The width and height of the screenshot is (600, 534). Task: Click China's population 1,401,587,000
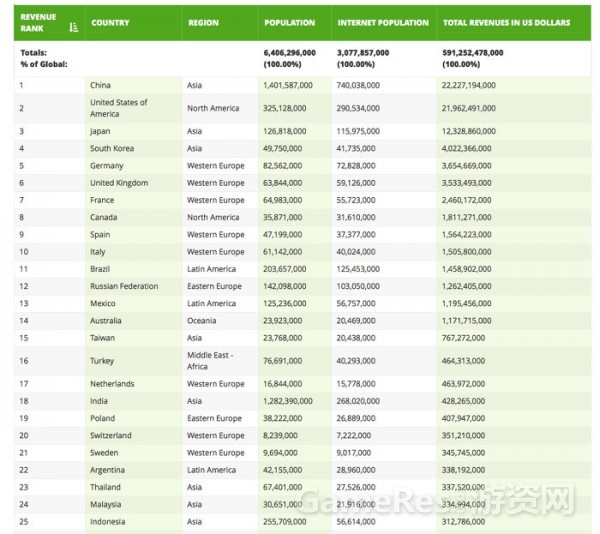(x=288, y=85)
